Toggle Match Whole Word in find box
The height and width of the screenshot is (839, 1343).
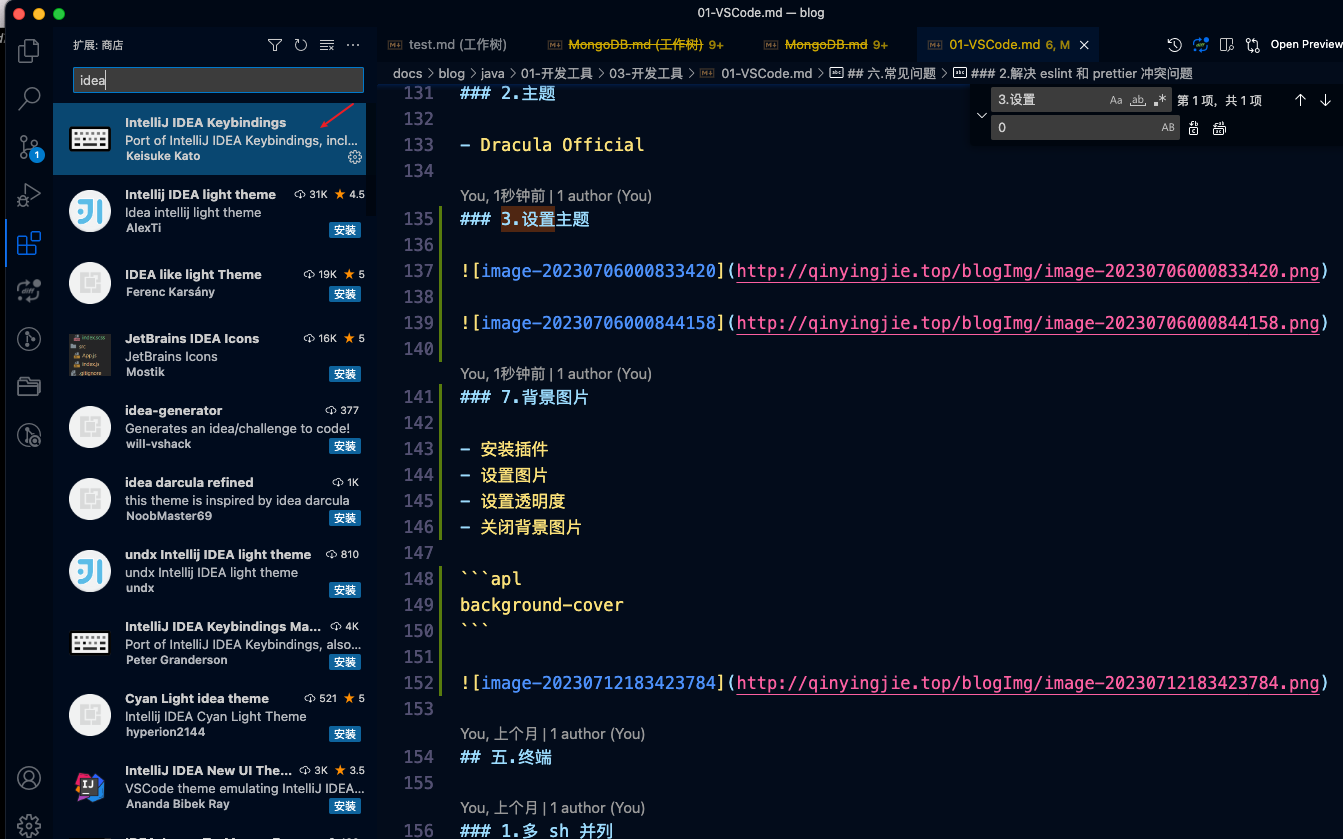[x=1138, y=100]
